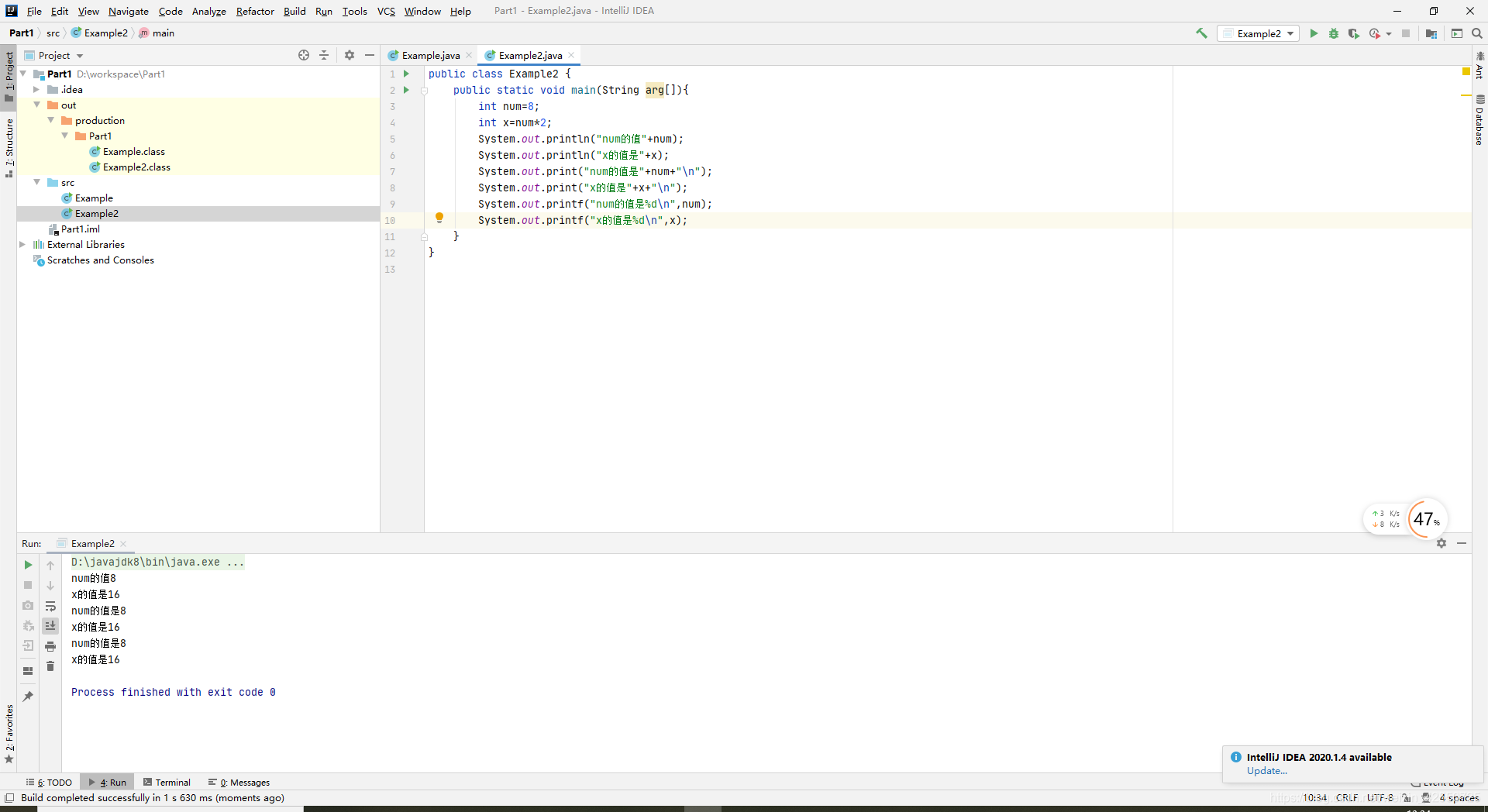Toggle soft-wrap in Run console
1488x812 pixels.
[50, 606]
